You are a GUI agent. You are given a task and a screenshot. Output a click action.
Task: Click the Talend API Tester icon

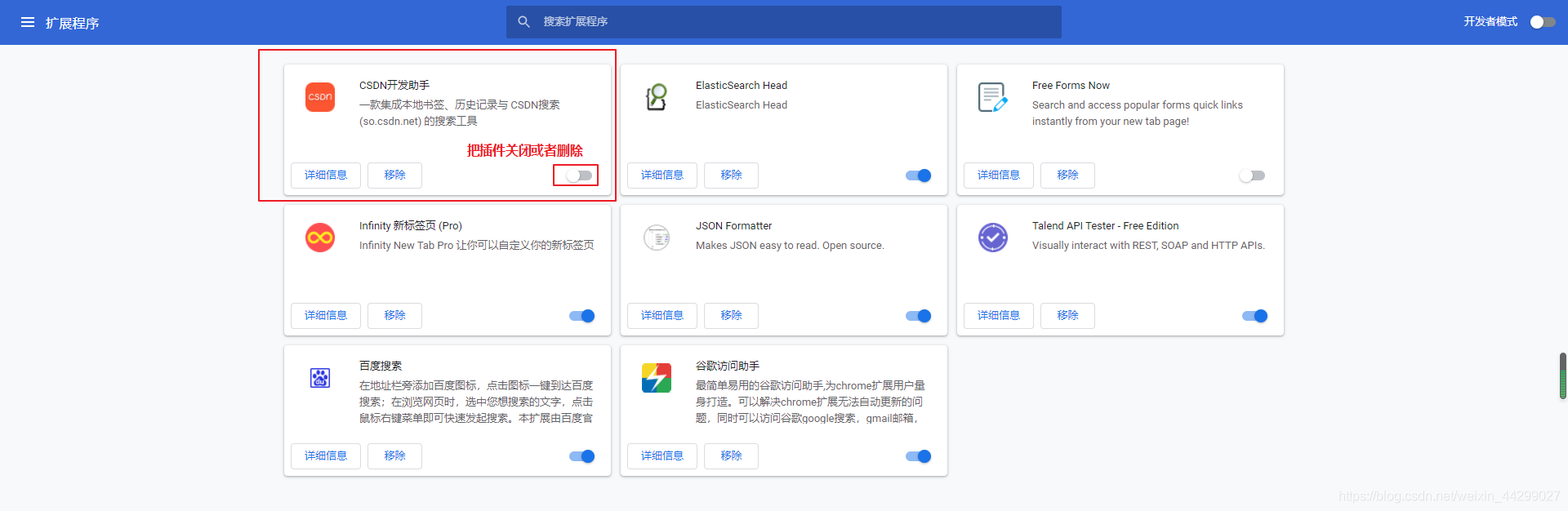[x=993, y=238]
